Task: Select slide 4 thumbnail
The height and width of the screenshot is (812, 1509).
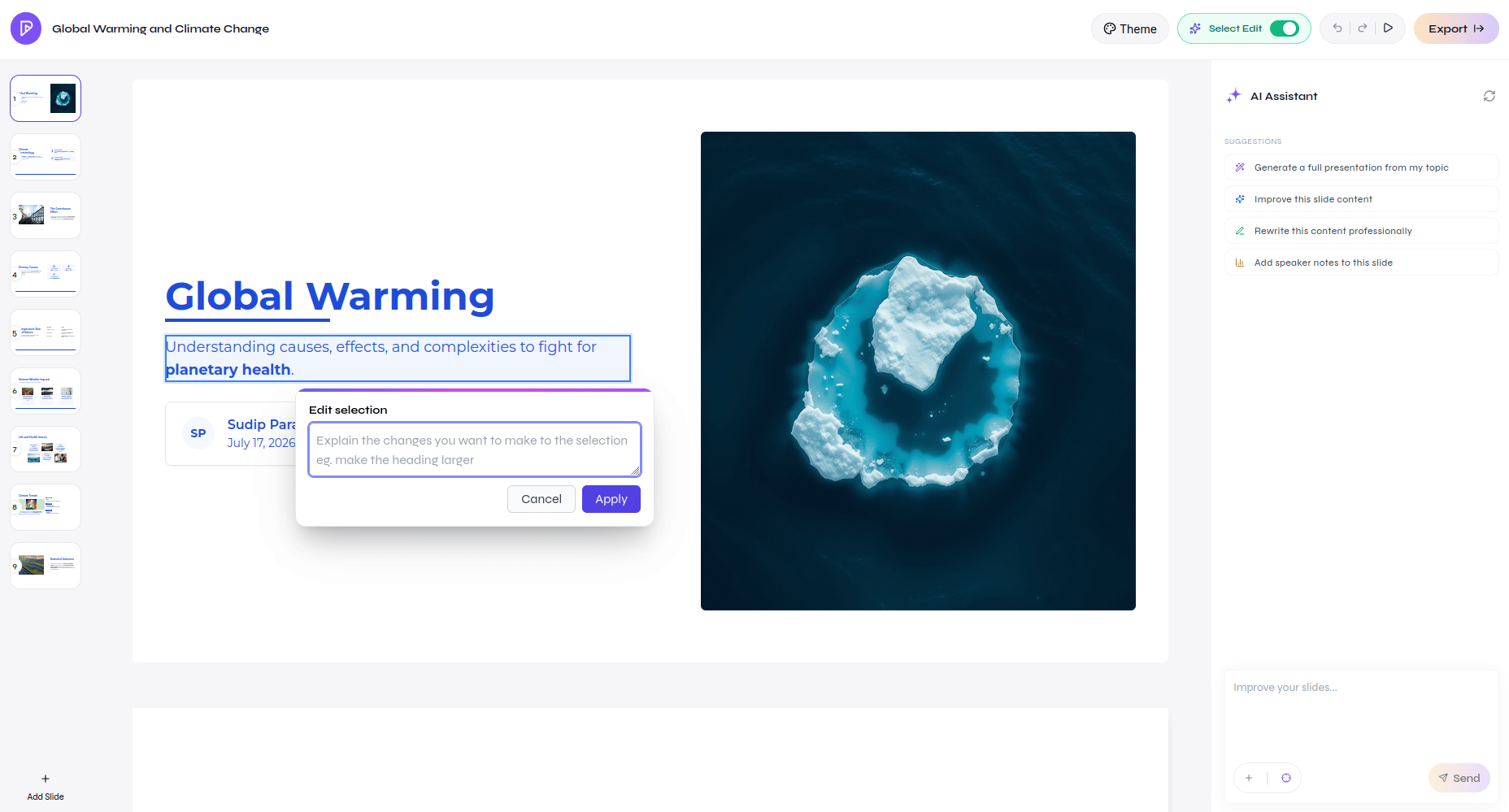Action: (46, 274)
